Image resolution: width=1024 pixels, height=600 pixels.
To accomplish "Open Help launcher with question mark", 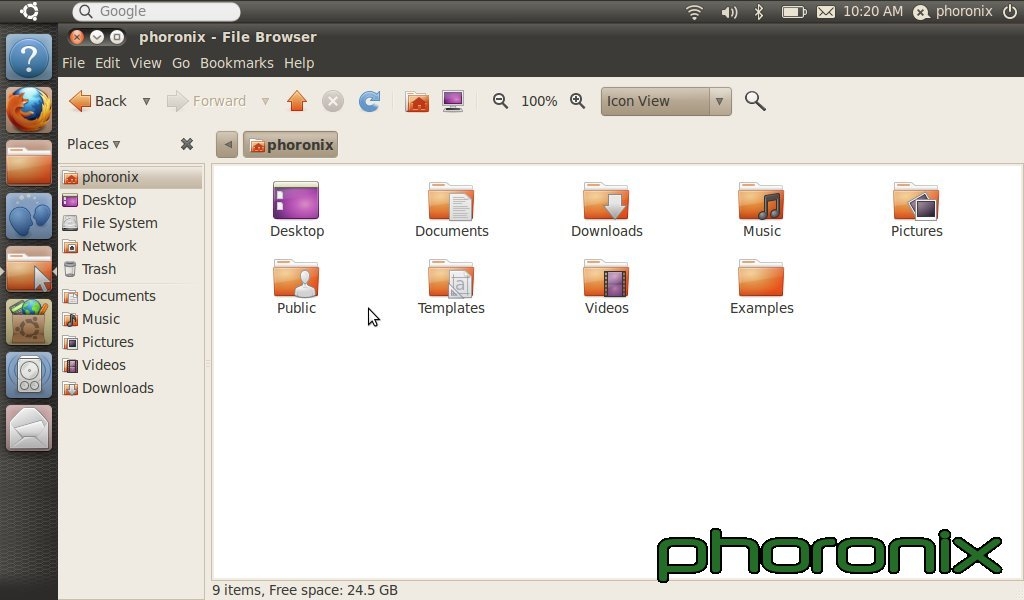I will point(29,57).
